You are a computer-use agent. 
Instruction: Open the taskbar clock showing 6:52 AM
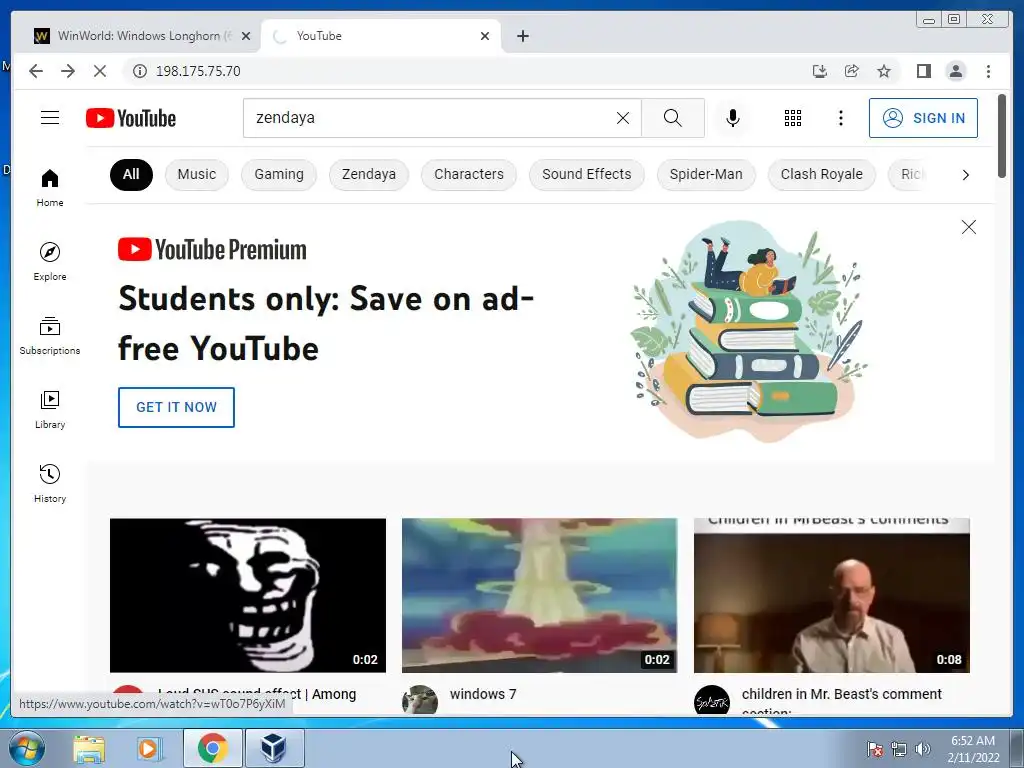[x=973, y=749]
